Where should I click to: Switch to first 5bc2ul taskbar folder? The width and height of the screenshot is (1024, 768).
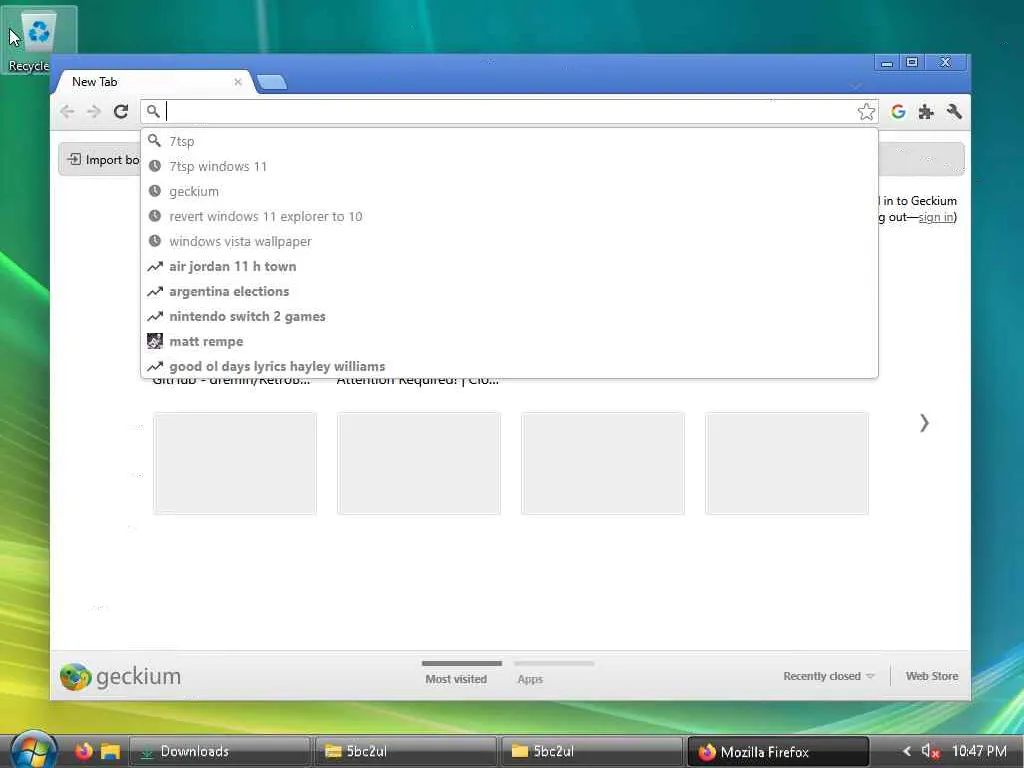[x=406, y=752]
